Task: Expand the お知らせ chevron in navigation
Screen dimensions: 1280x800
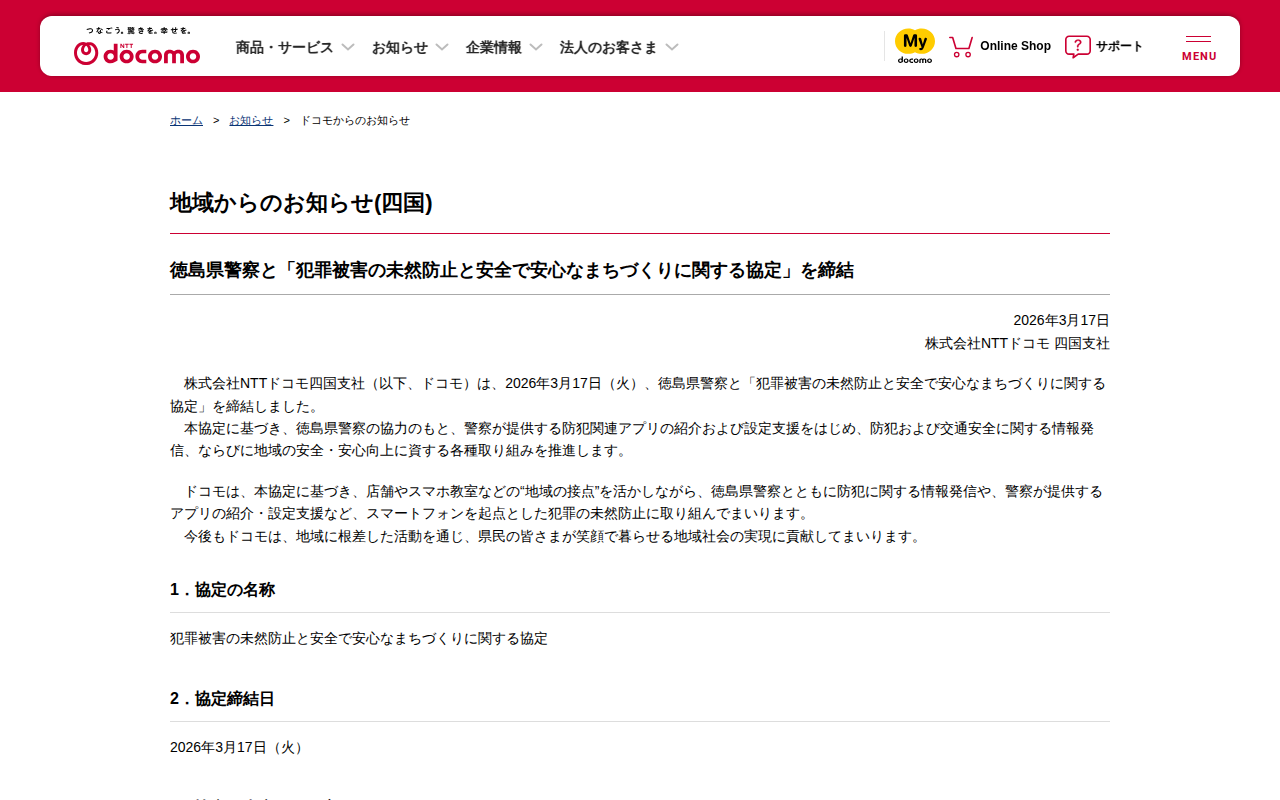Action: 442,47
